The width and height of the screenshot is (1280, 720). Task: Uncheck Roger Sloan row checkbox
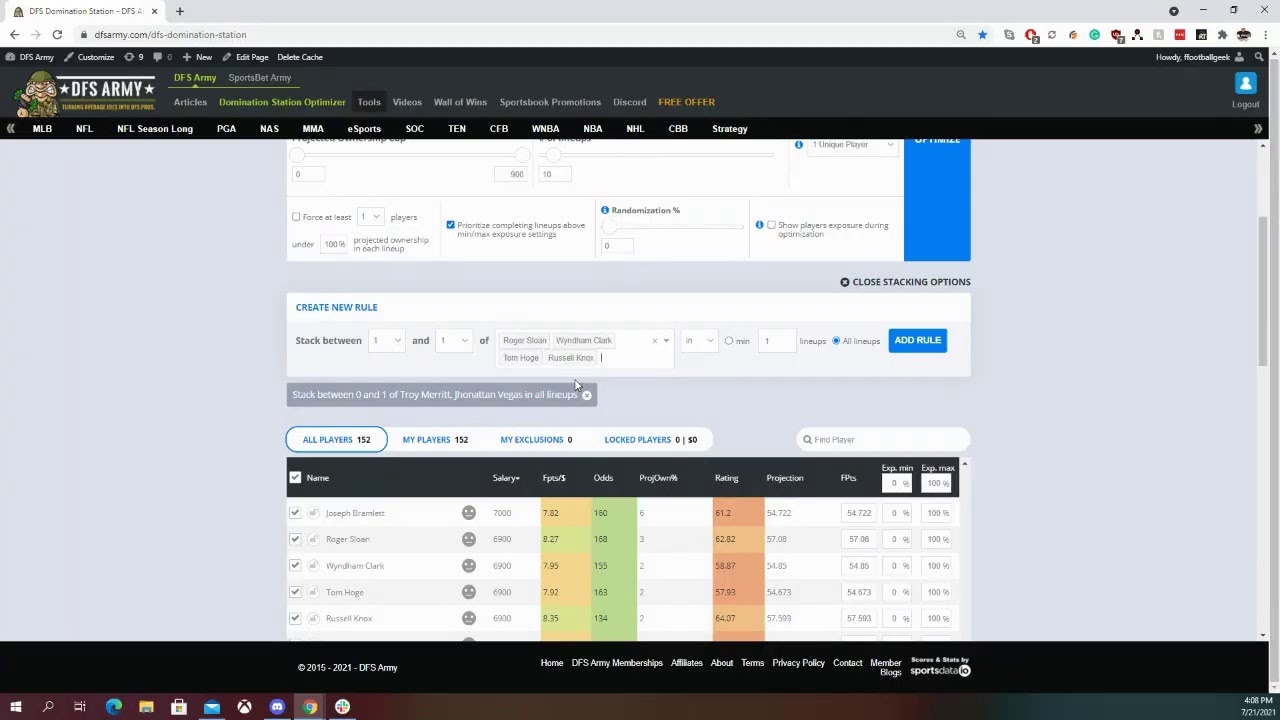(295, 539)
